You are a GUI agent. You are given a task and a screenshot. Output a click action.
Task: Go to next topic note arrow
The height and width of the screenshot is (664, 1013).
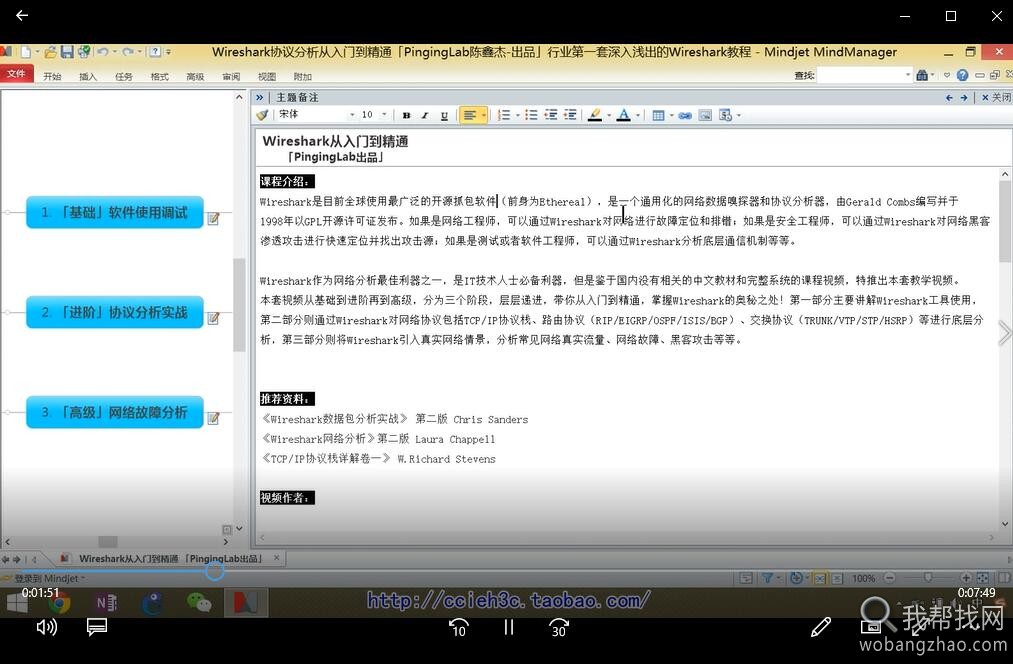click(964, 98)
